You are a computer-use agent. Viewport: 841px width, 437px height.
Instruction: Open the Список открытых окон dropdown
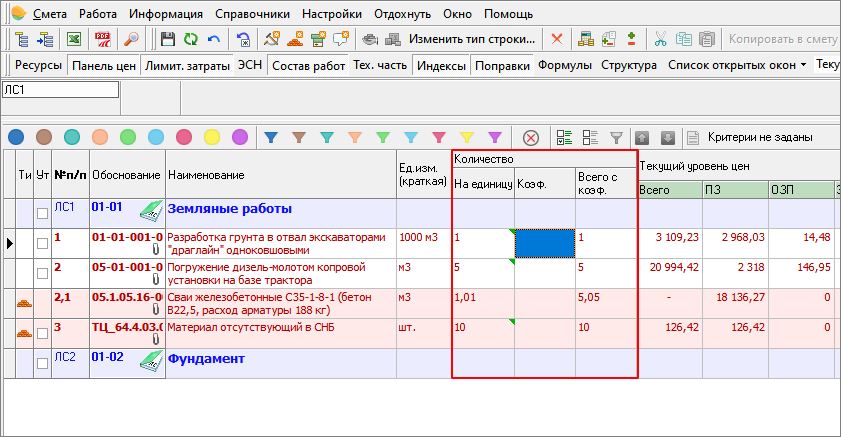point(738,66)
